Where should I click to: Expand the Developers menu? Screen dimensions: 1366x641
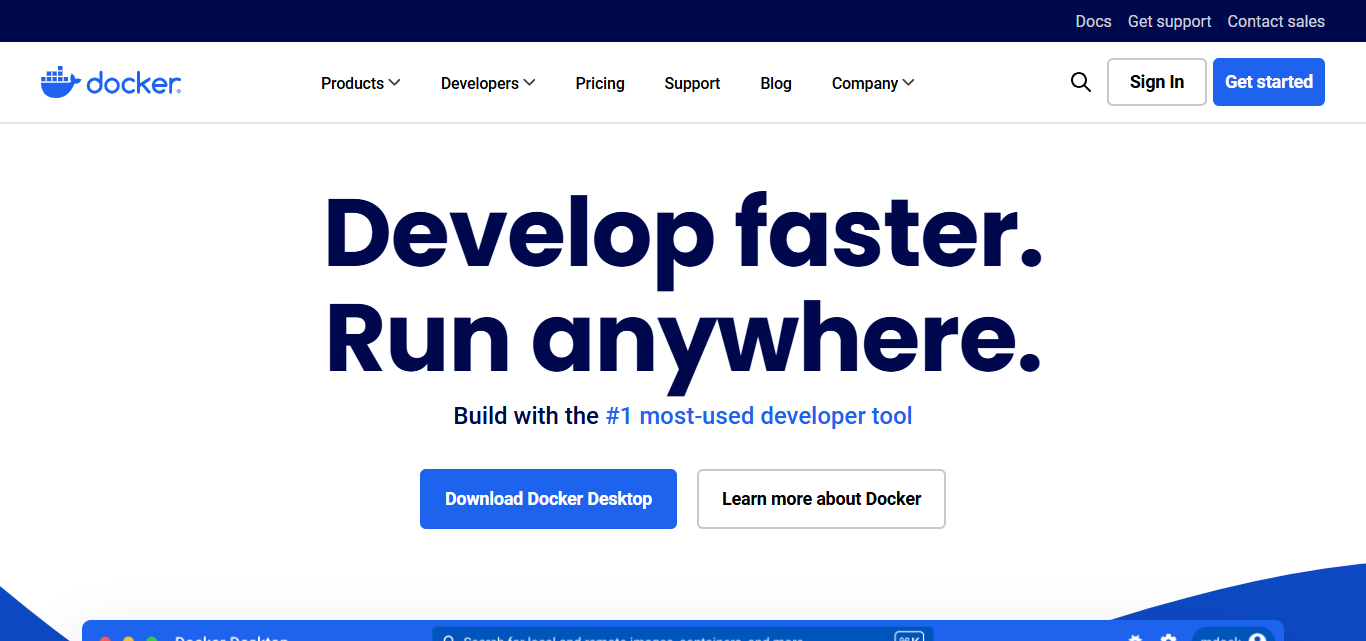(488, 83)
